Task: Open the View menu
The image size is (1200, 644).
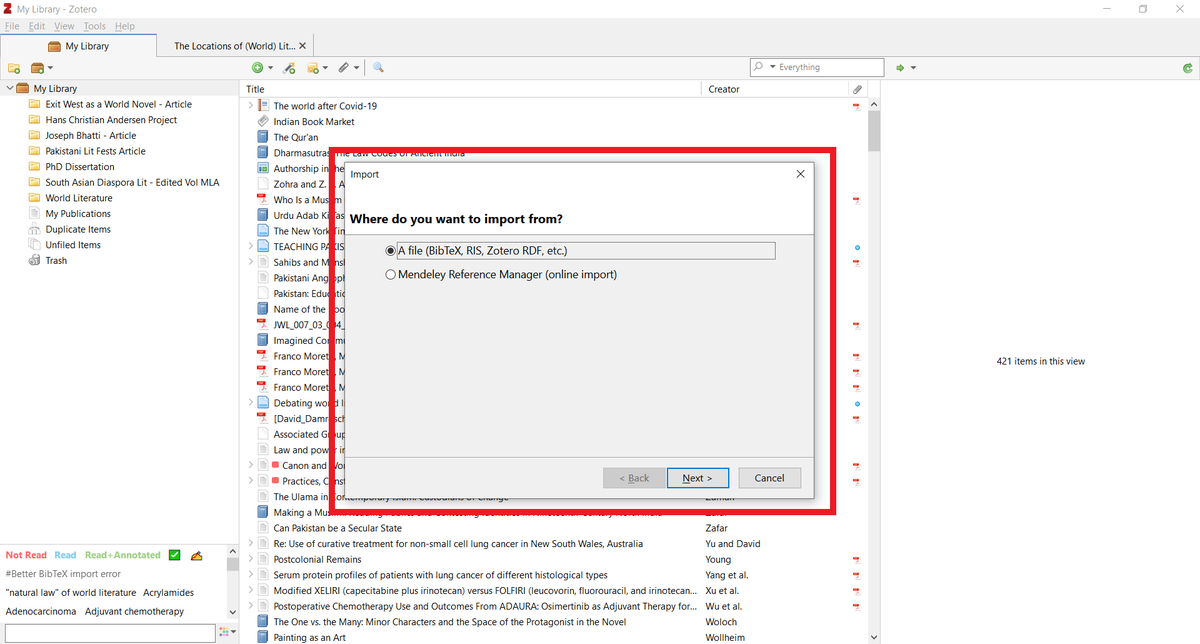Action: 64,26
